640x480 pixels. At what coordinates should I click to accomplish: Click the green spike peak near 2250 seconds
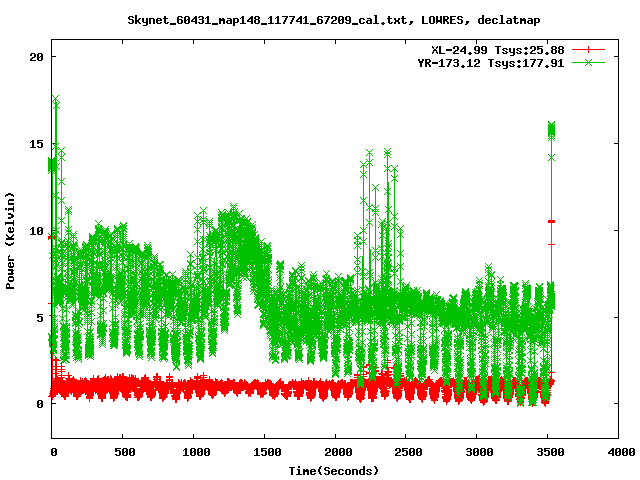369,153
